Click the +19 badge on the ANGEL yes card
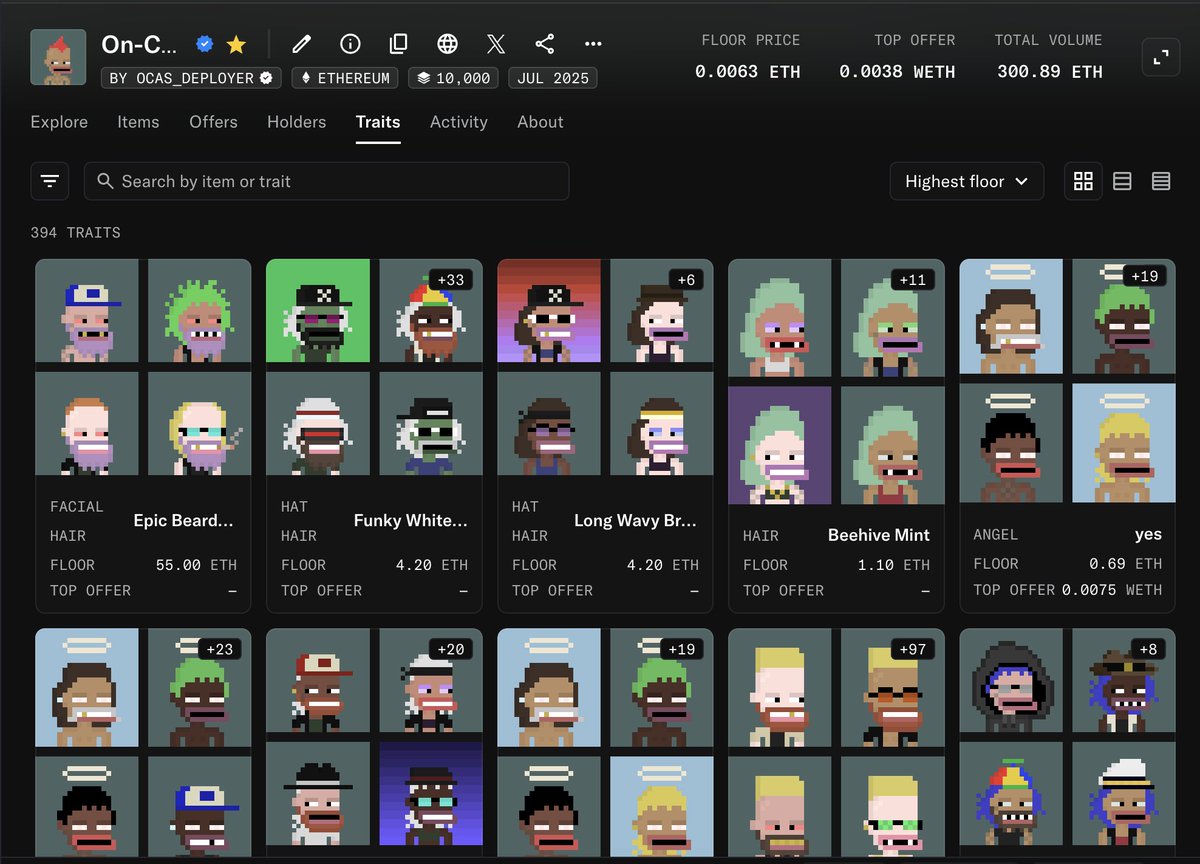 point(1144,276)
